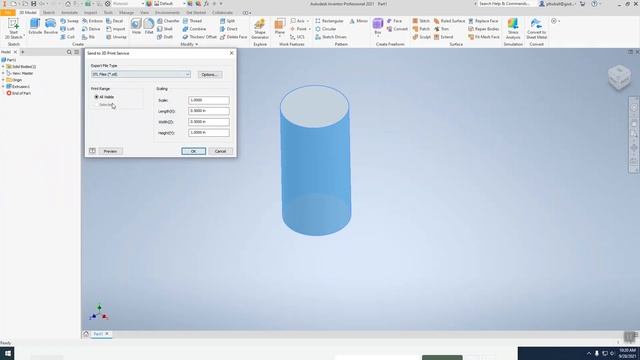Select the Part1 document tab at bottom
The image size is (640, 360).
pos(98,334)
